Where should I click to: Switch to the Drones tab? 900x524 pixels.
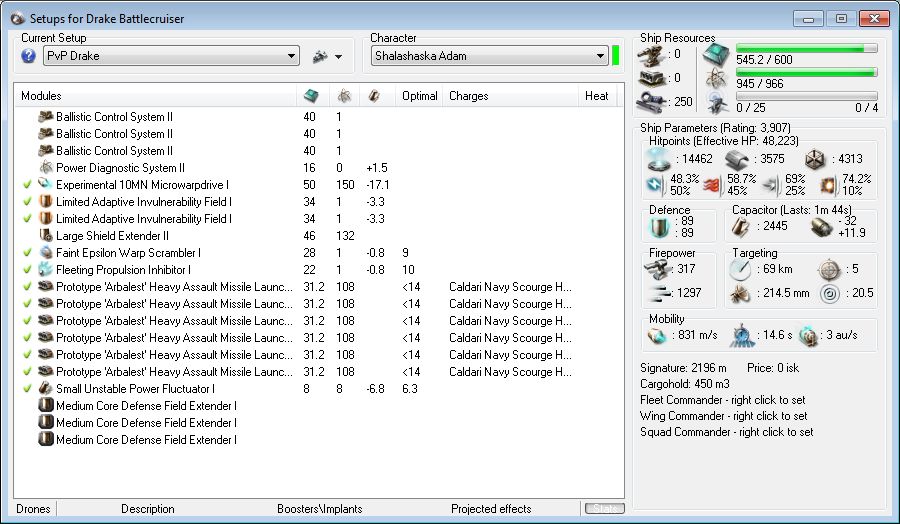click(x=33, y=509)
